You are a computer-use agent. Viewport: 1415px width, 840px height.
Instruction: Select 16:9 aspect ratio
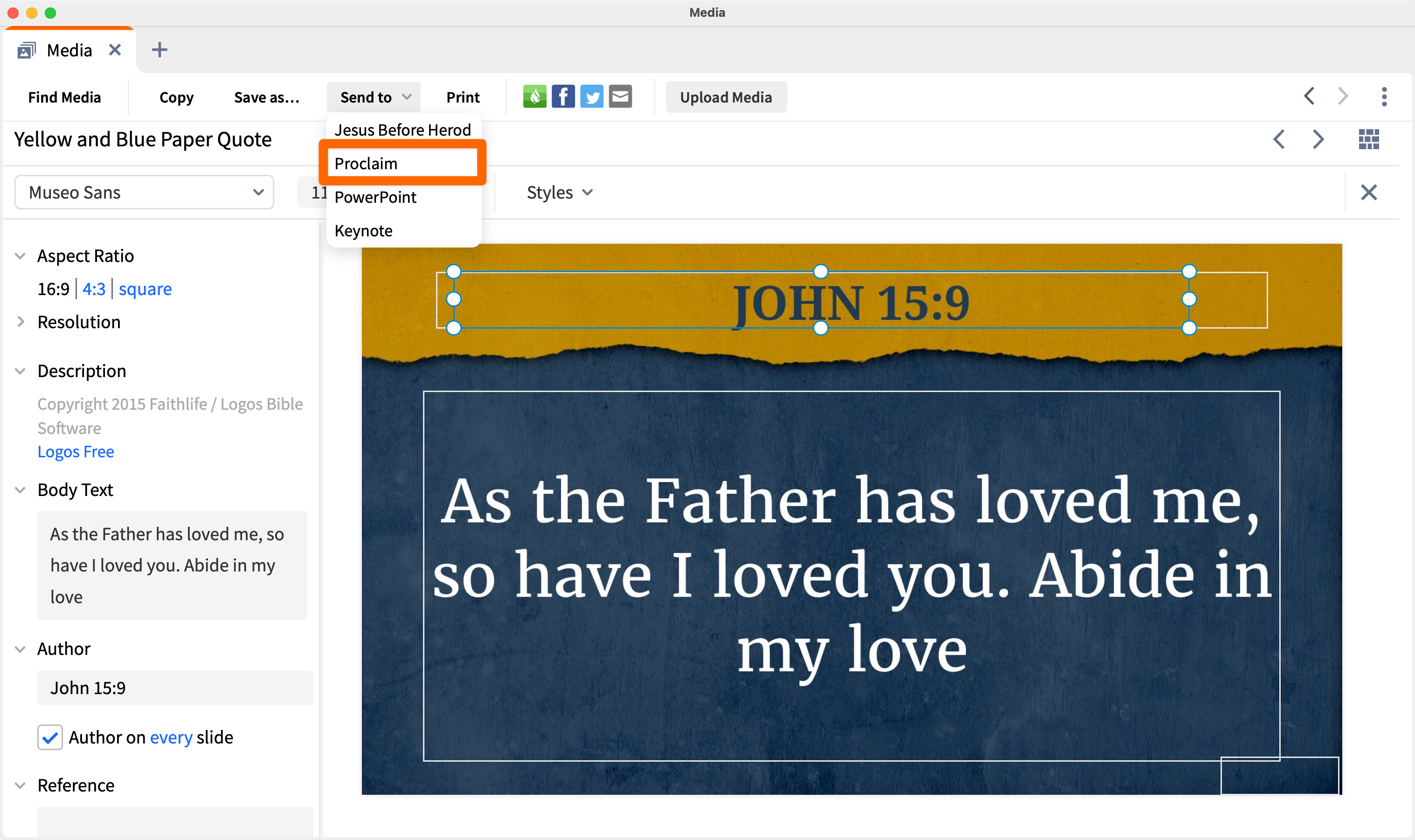point(53,289)
